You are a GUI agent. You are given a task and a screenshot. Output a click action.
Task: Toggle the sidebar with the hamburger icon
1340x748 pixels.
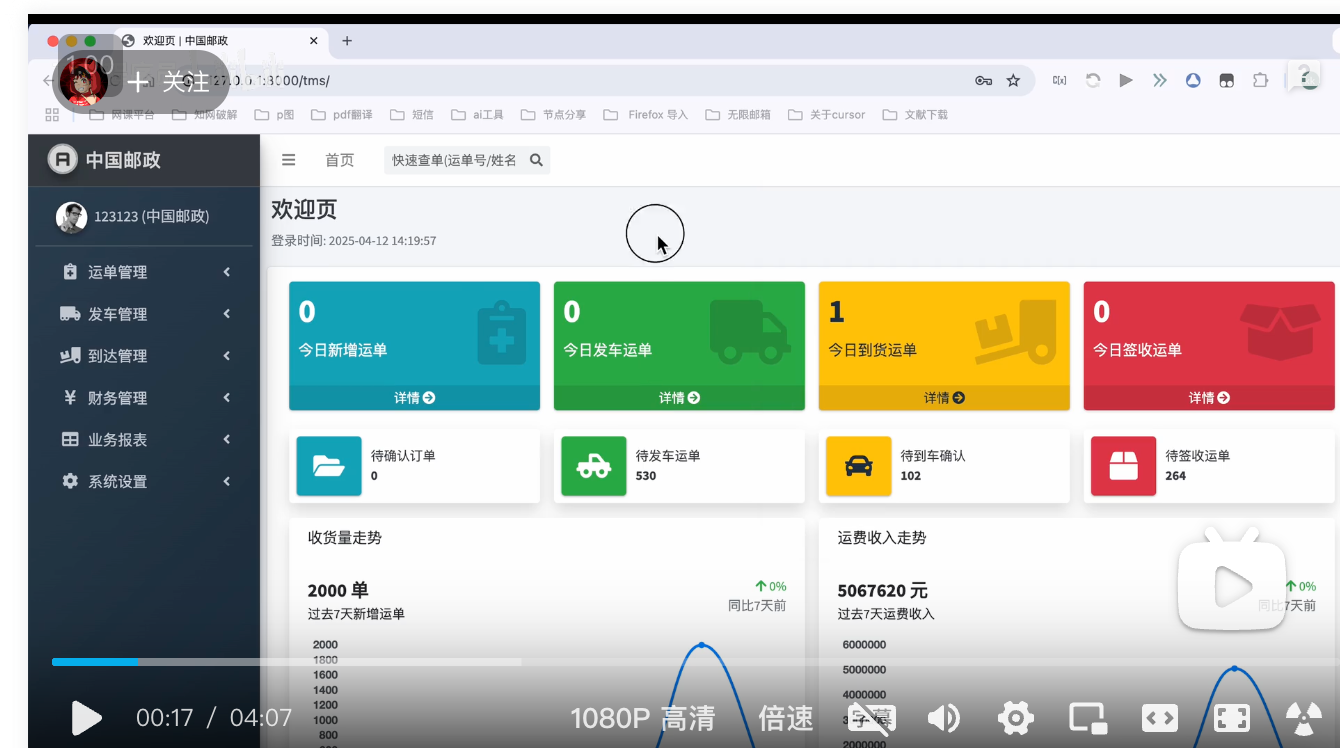click(288, 160)
